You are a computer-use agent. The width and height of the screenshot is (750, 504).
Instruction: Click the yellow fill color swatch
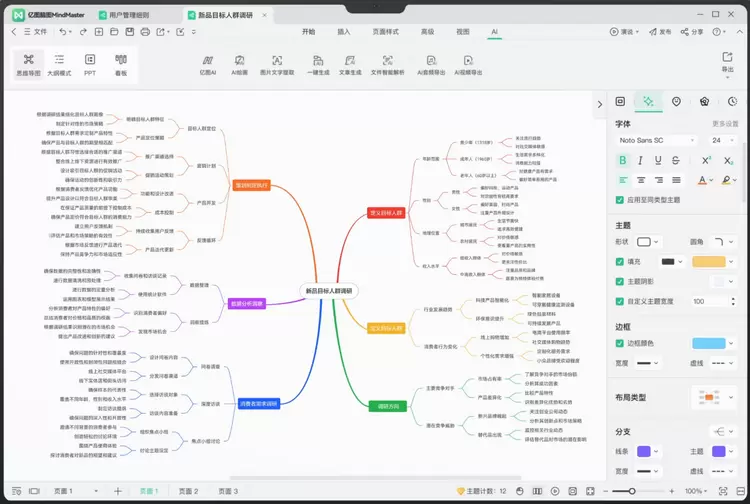point(707,261)
